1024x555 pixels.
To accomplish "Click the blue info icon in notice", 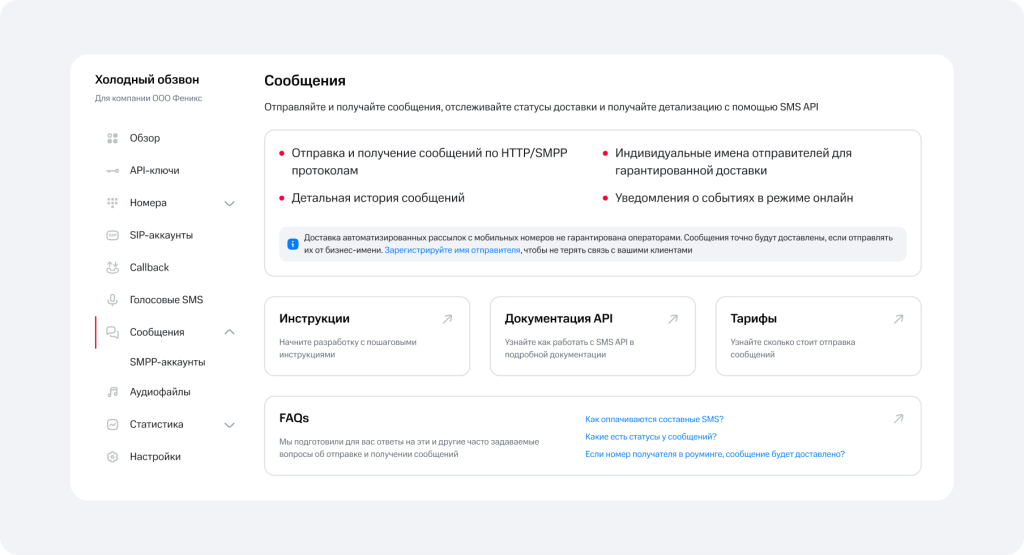I will [293, 244].
